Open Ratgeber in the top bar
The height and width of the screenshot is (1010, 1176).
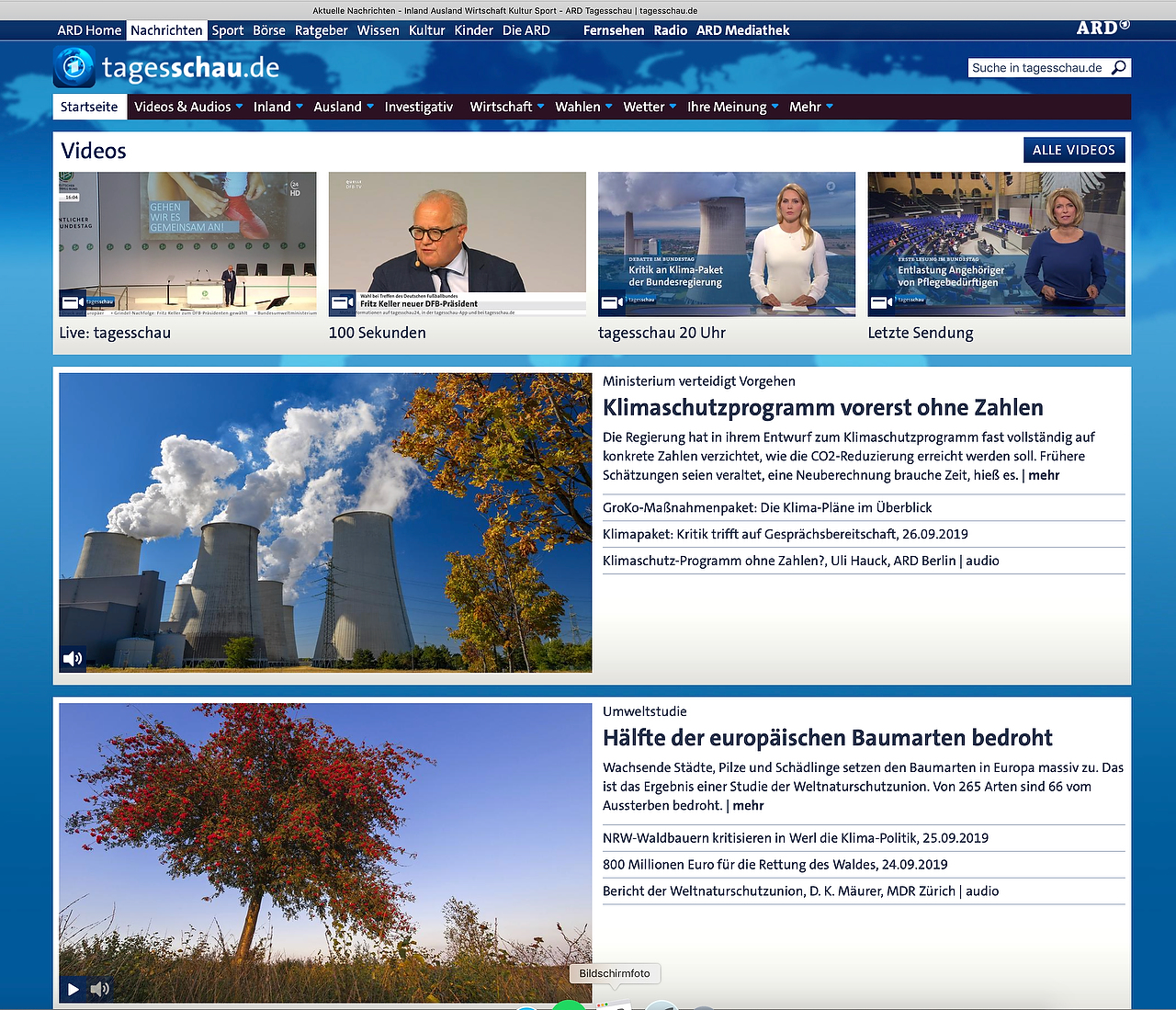(x=322, y=30)
